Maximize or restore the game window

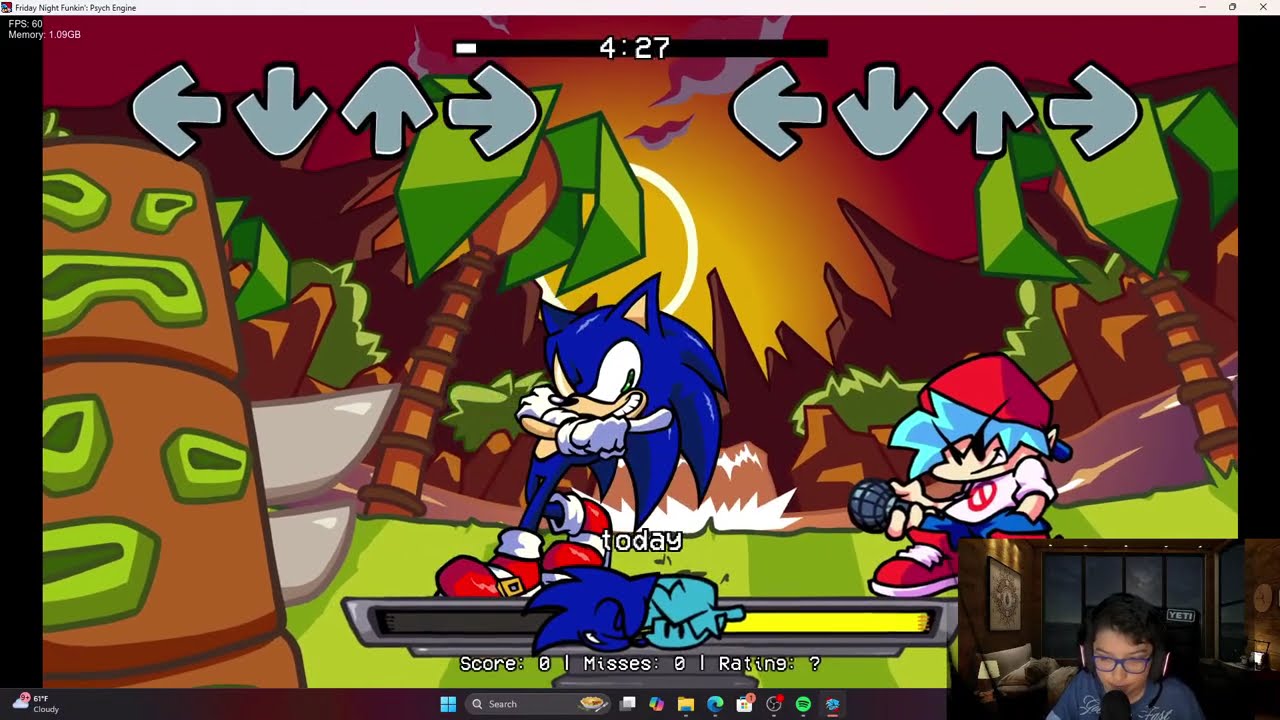click(x=1232, y=7)
